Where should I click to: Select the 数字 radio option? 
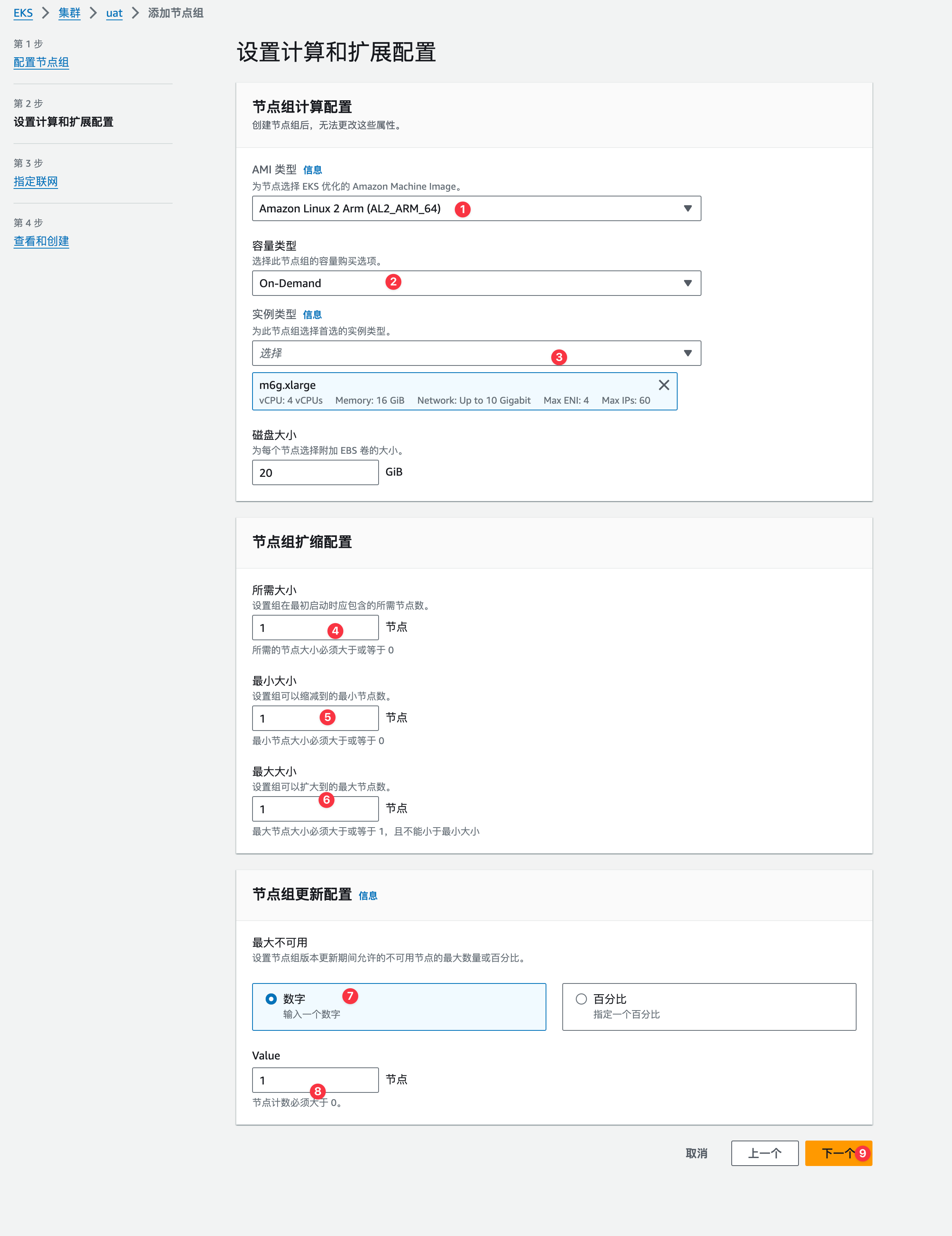pos(271,999)
